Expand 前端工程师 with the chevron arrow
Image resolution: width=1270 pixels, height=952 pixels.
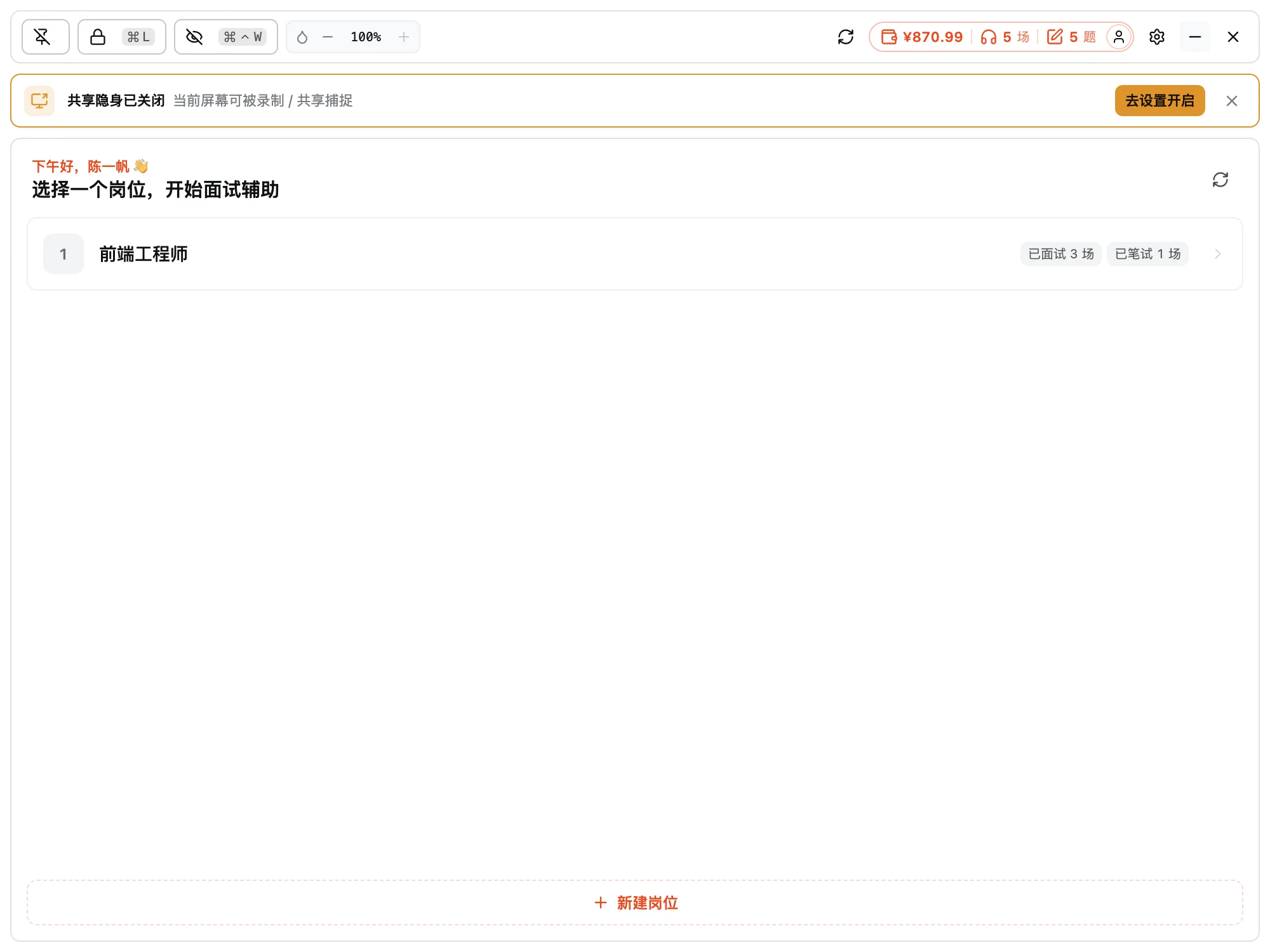[x=1218, y=254]
